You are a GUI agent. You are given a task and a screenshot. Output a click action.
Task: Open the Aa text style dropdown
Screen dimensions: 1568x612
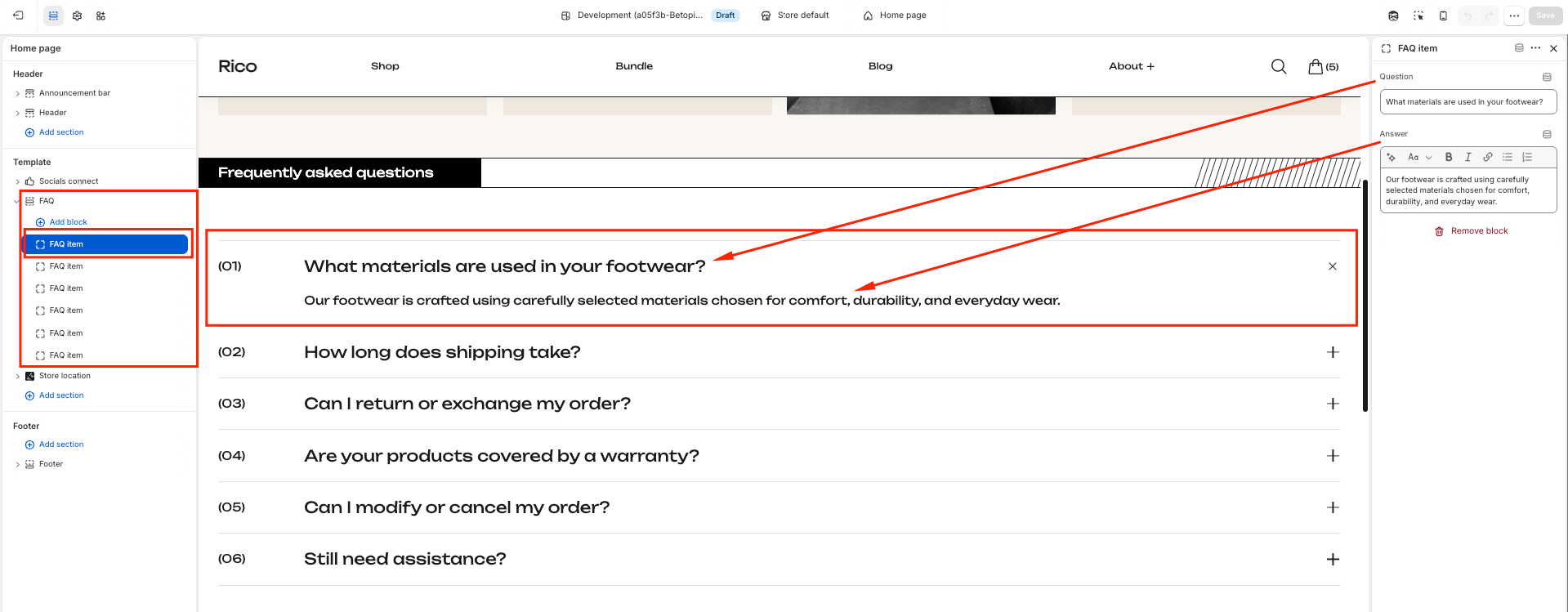(1419, 157)
